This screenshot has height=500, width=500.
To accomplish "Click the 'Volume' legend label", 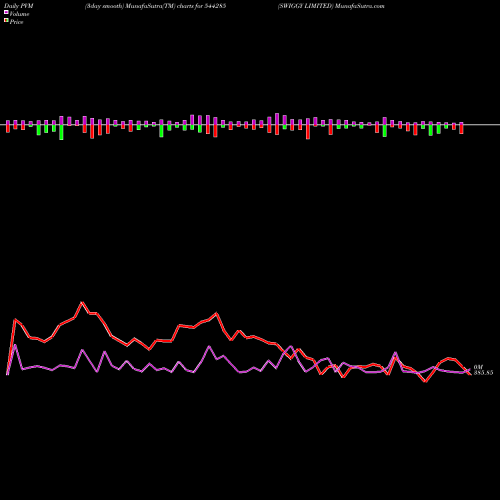I will point(19,14).
